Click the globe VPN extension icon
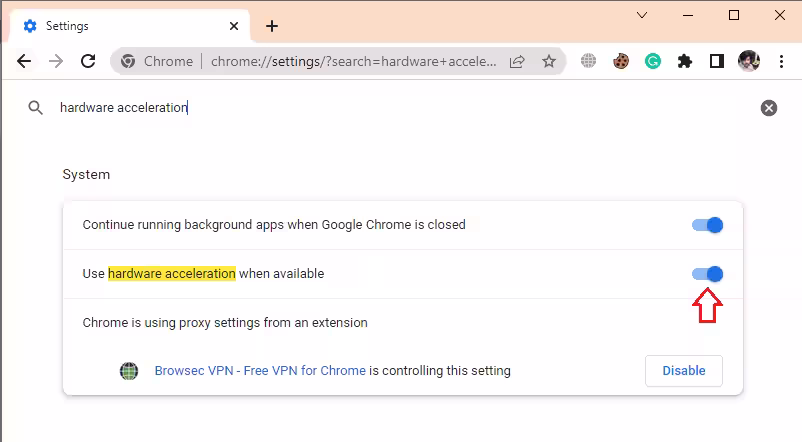 589,61
